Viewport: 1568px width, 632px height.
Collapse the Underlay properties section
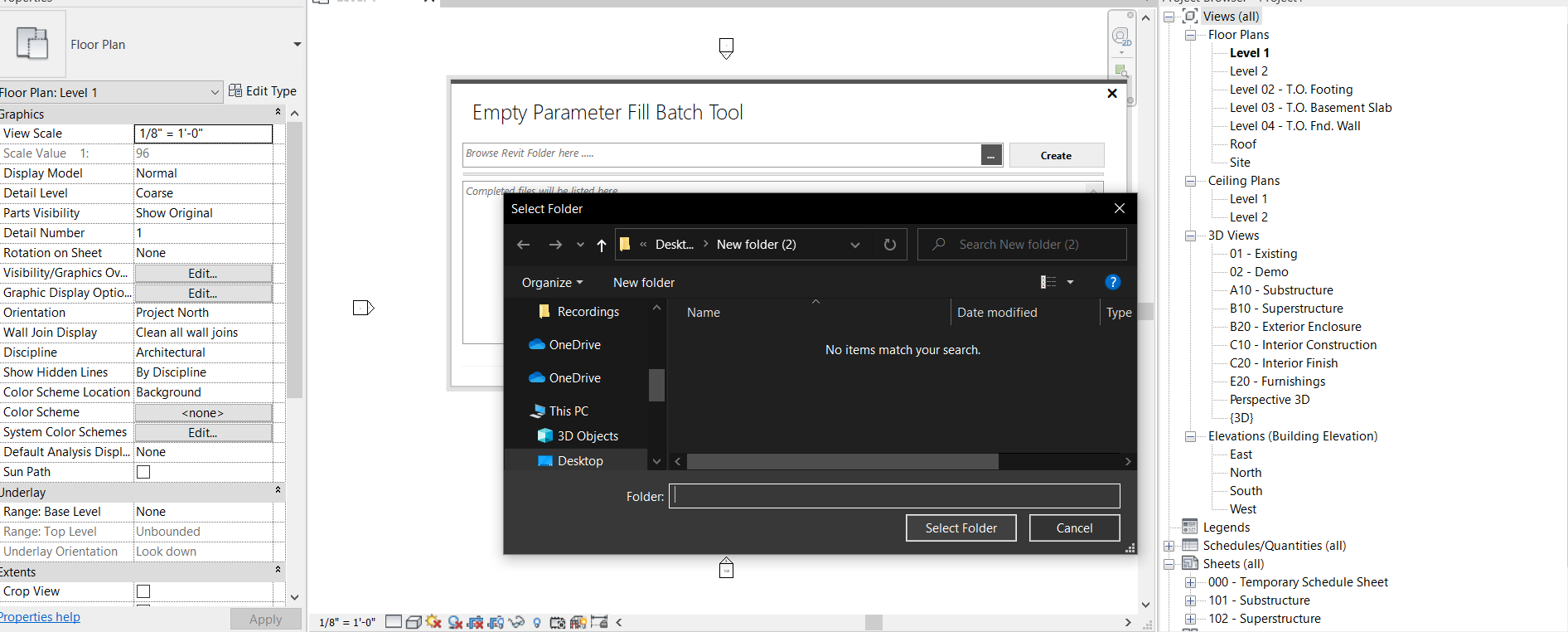point(278,490)
